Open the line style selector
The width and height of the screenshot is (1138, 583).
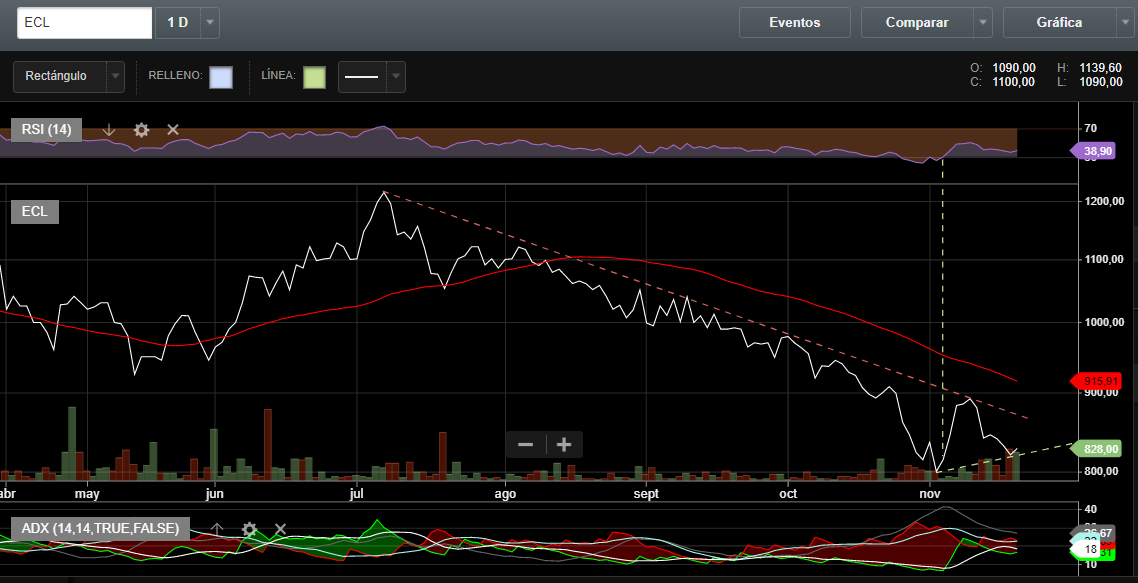pyautogui.click(x=372, y=77)
